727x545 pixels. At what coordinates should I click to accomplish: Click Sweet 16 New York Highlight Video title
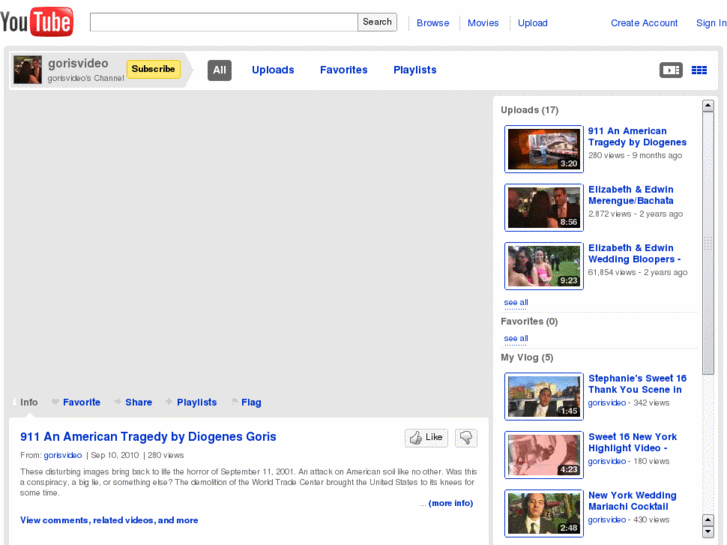pyautogui.click(x=632, y=442)
